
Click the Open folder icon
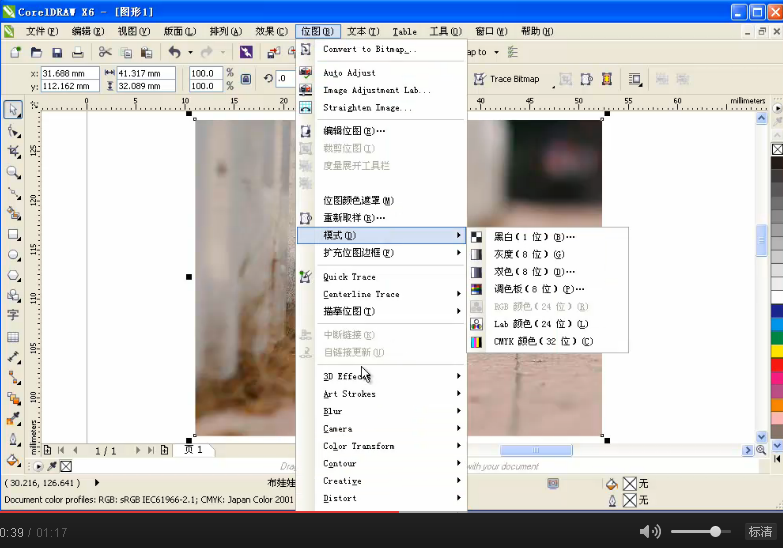point(36,52)
